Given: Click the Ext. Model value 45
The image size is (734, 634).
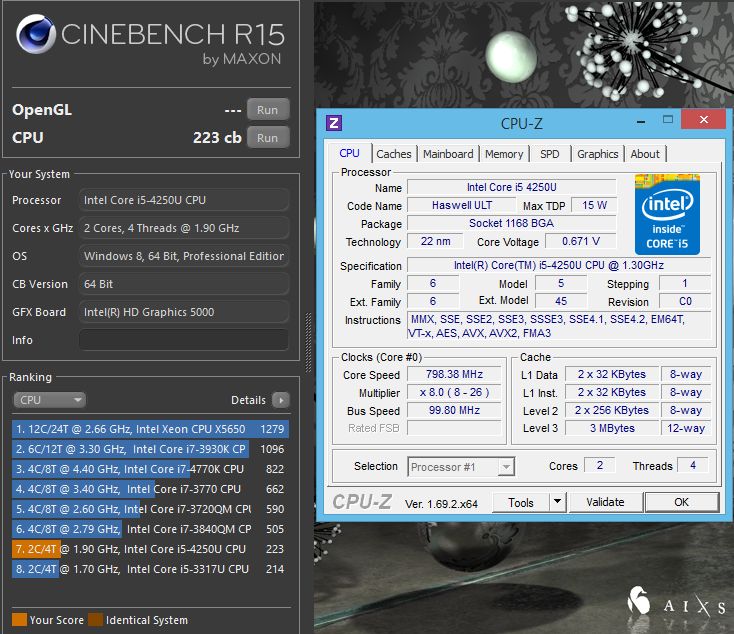Looking at the screenshot, I should (561, 301).
